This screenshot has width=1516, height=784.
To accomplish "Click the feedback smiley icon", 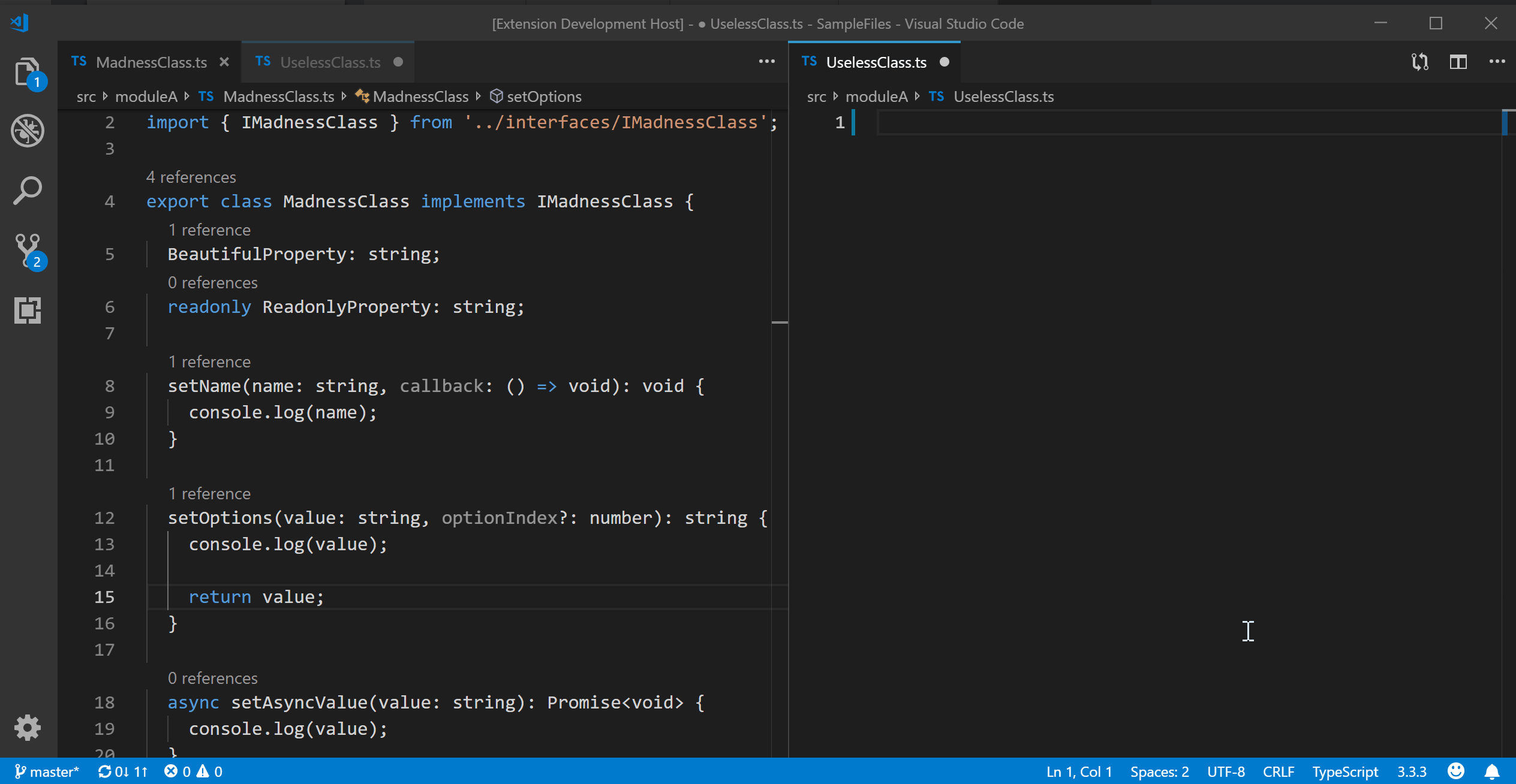I will click(1456, 771).
